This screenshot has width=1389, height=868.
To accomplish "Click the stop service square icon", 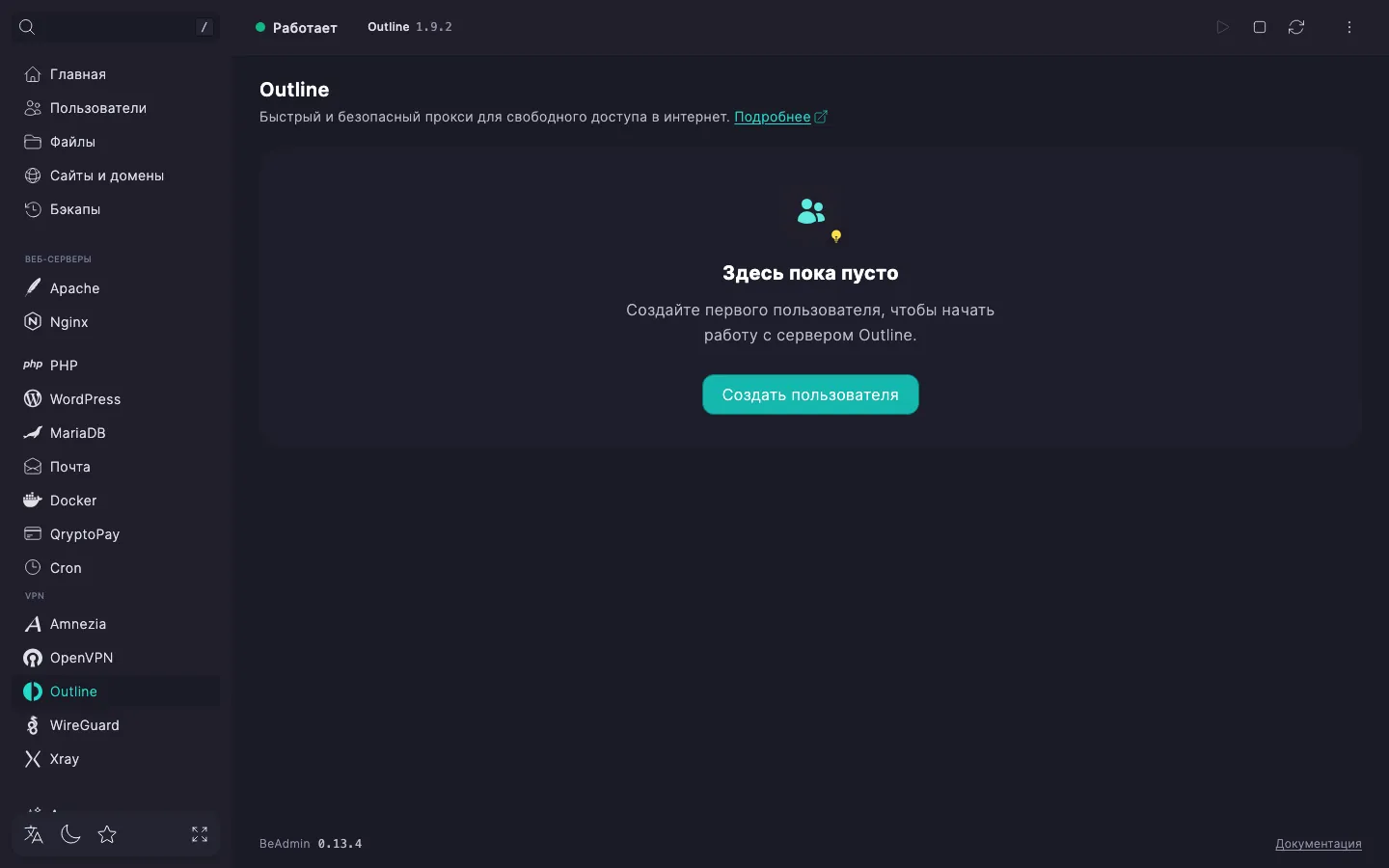I will pyautogui.click(x=1260, y=27).
